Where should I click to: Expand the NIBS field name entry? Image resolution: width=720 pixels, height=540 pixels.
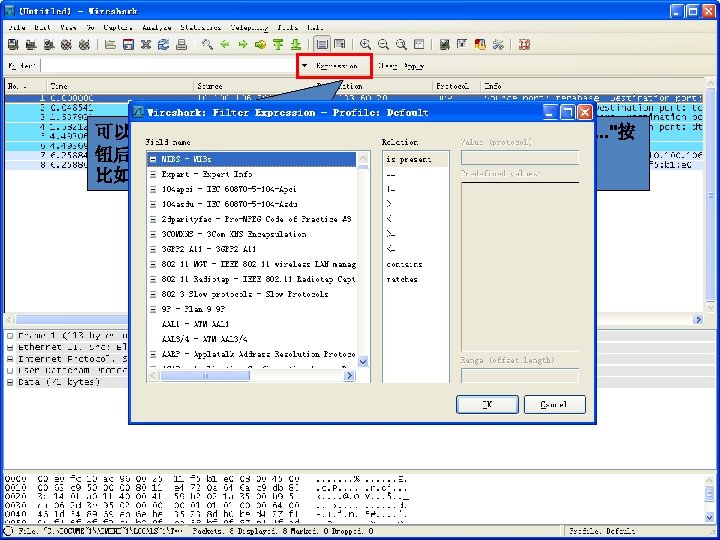tap(153, 159)
